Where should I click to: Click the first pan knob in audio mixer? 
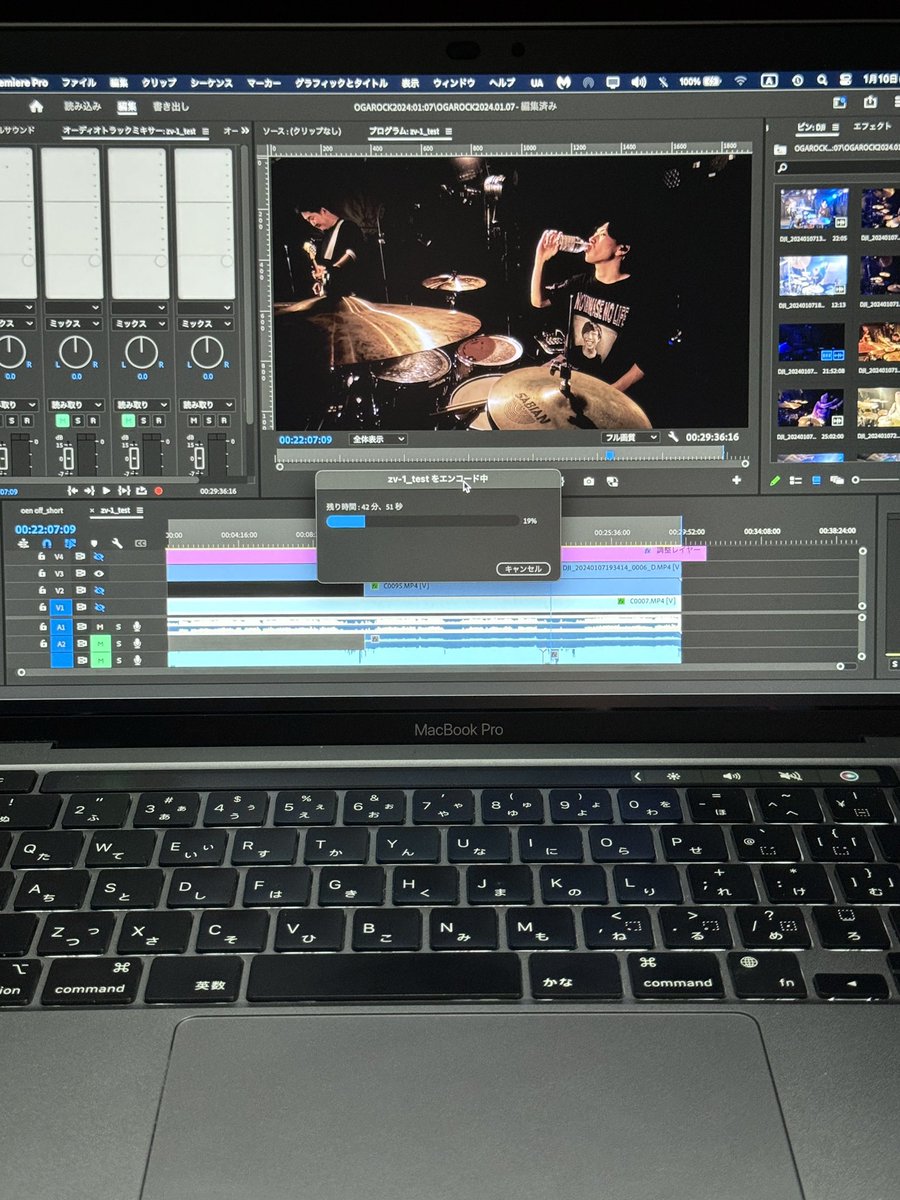click(x=10, y=351)
